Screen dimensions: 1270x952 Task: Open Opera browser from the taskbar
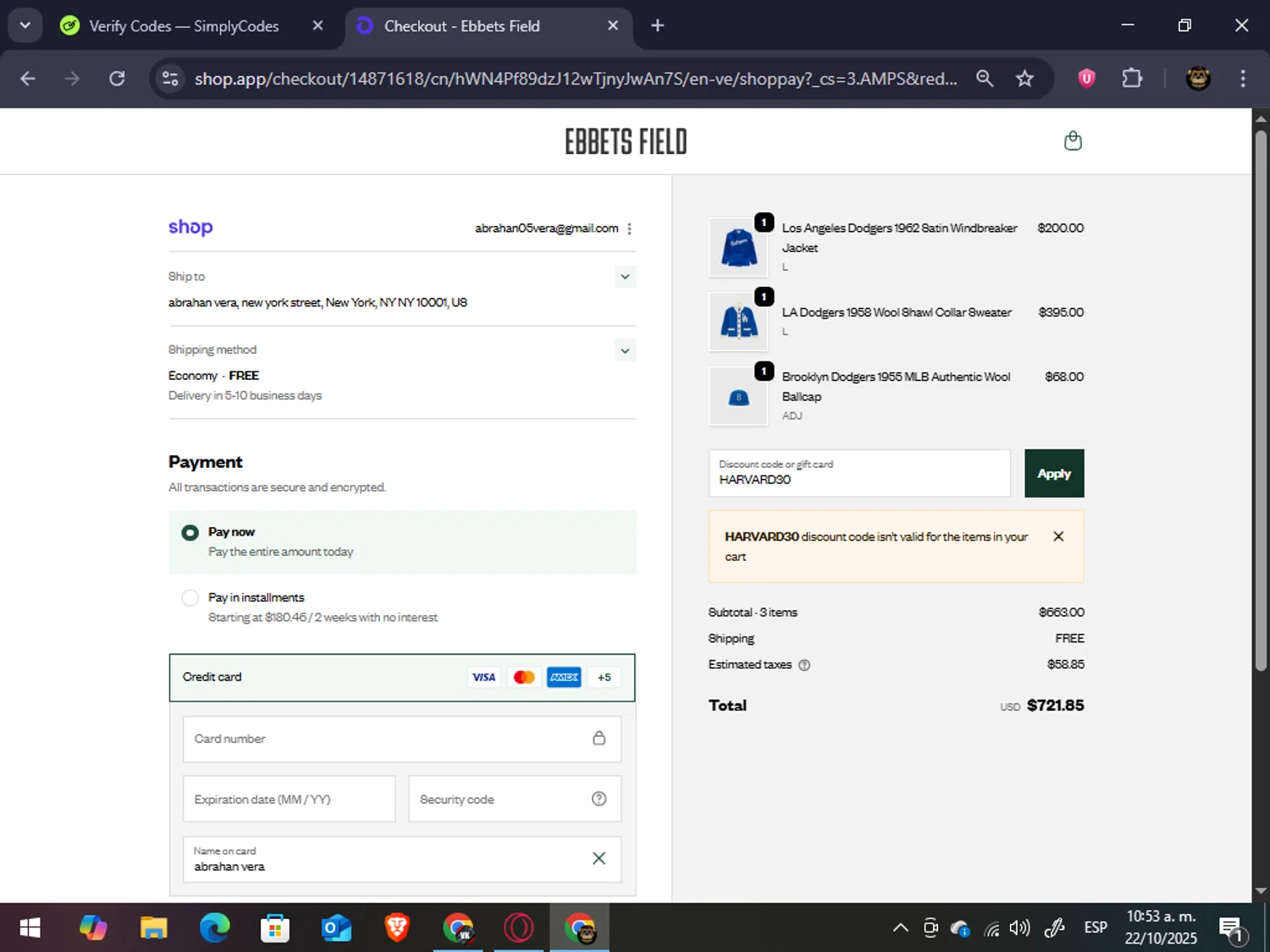[518, 928]
